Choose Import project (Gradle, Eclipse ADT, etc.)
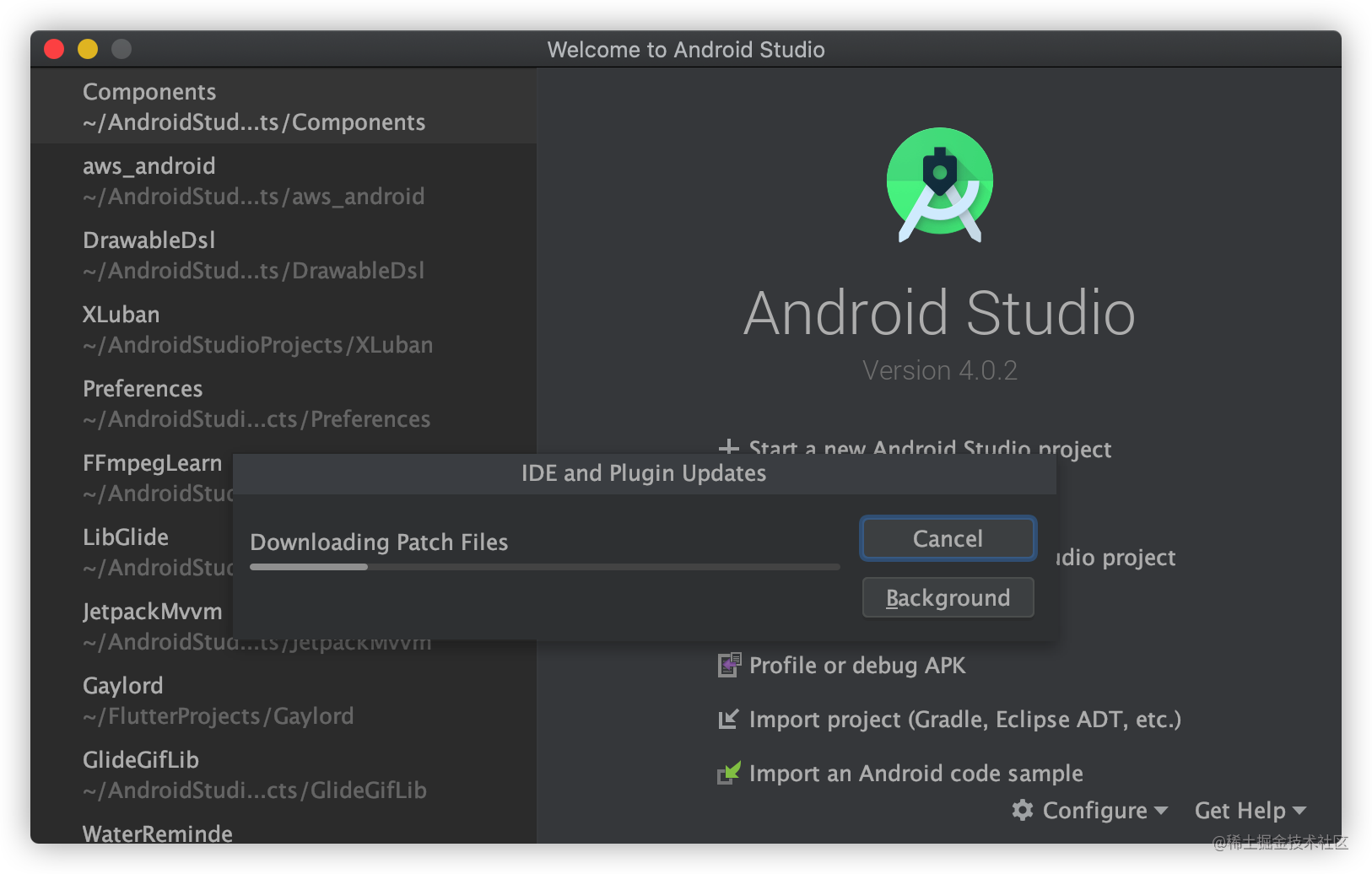 click(965, 719)
